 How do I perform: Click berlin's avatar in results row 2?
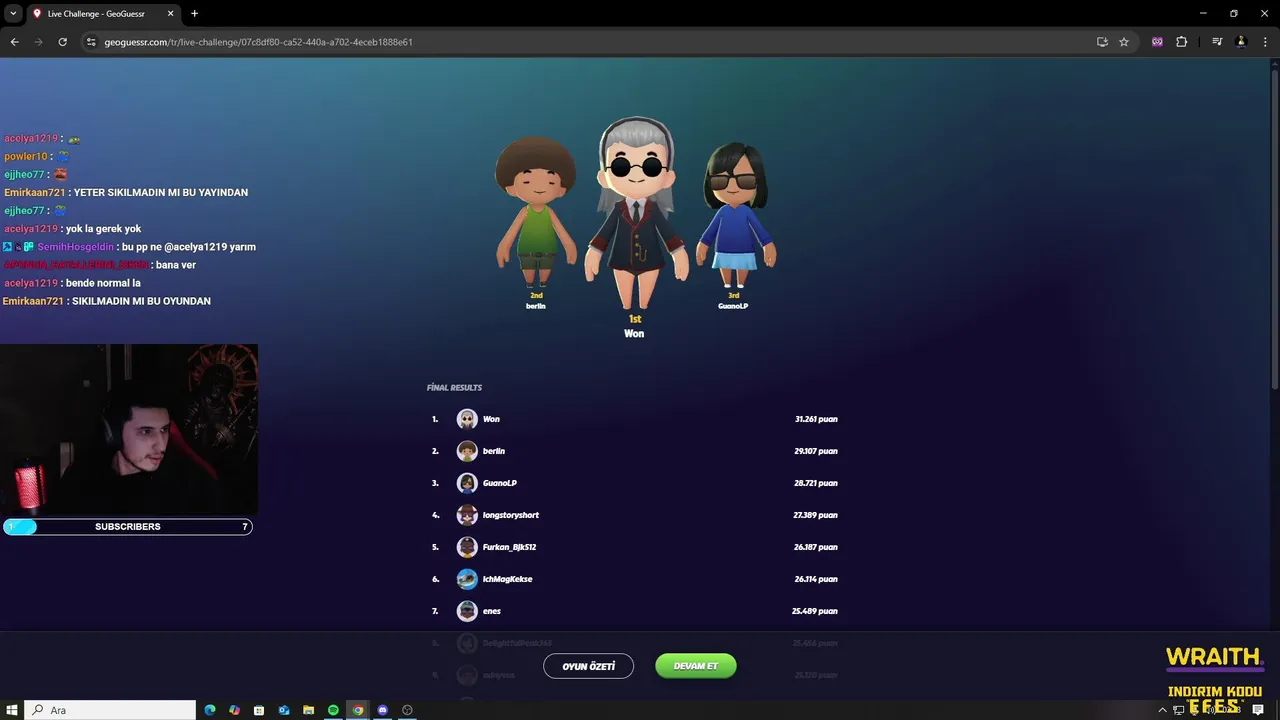pos(467,451)
